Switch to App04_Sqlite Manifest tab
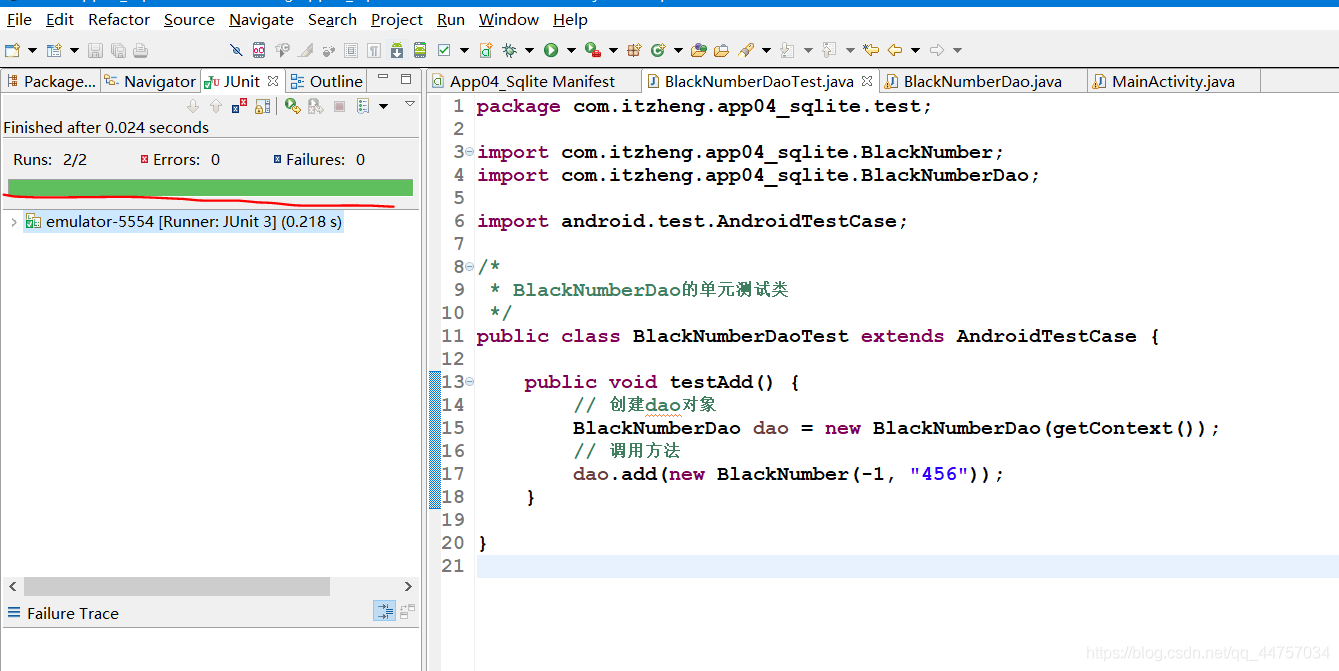Screen dimensions: 1339x671 click(532, 82)
